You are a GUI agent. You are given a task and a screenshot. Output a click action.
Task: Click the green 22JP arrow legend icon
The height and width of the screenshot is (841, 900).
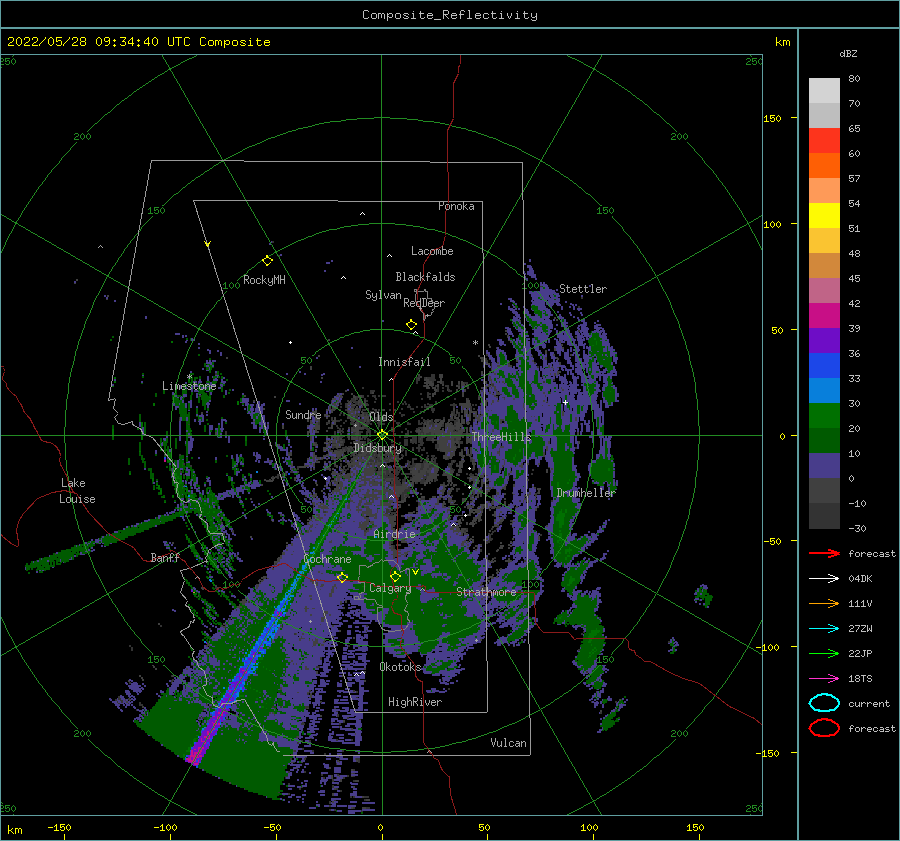click(x=824, y=653)
